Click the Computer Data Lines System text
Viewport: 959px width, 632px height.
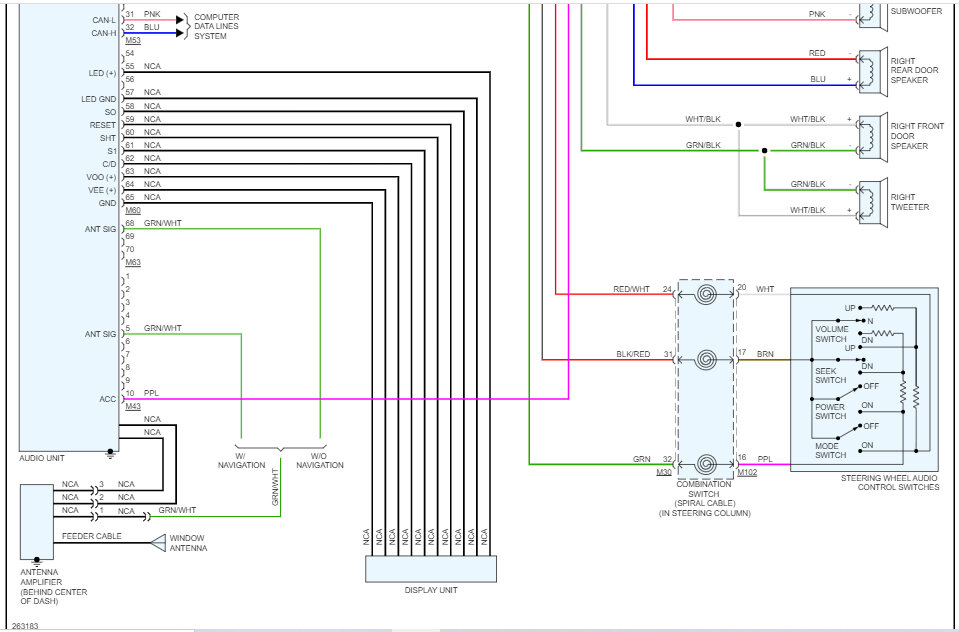217,26
